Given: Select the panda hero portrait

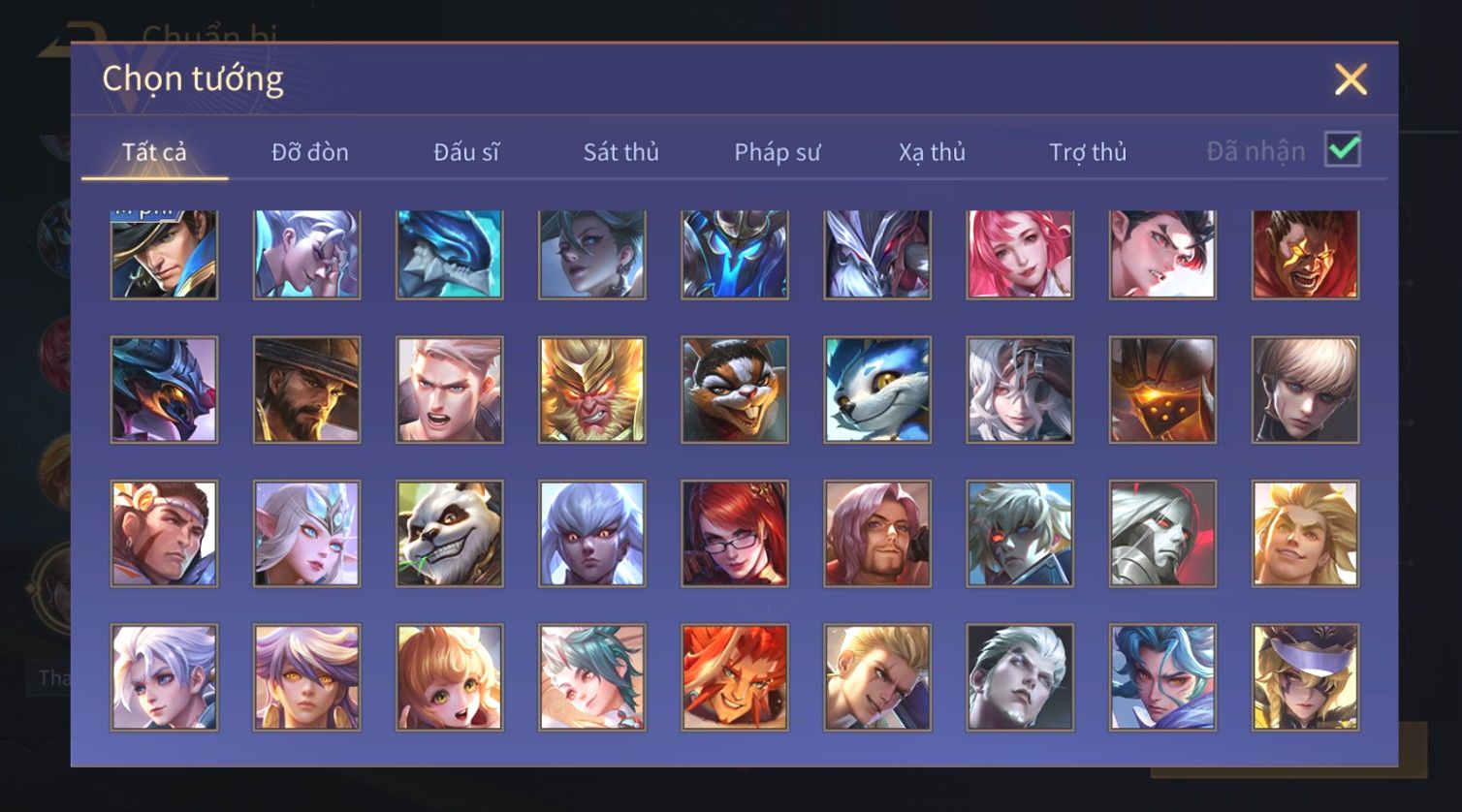Looking at the screenshot, I should 449,534.
